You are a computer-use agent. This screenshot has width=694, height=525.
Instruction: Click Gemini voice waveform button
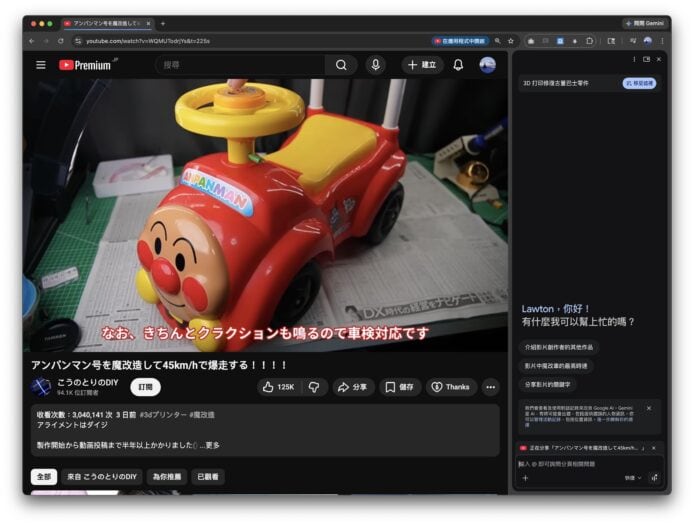click(654, 478)
